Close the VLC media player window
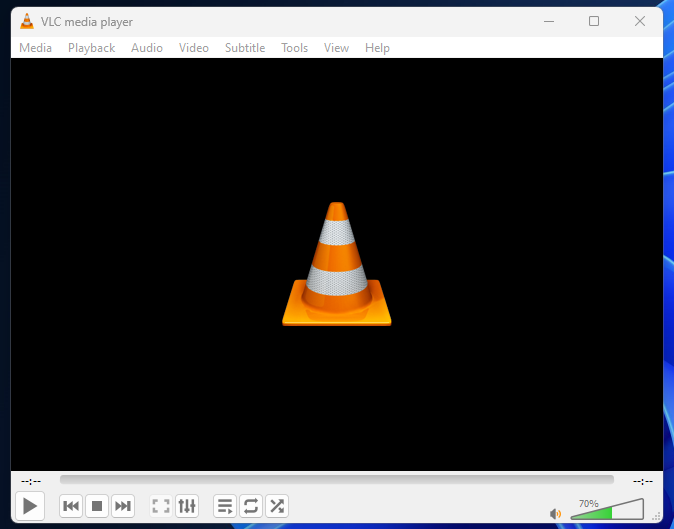 coord(640,21)
